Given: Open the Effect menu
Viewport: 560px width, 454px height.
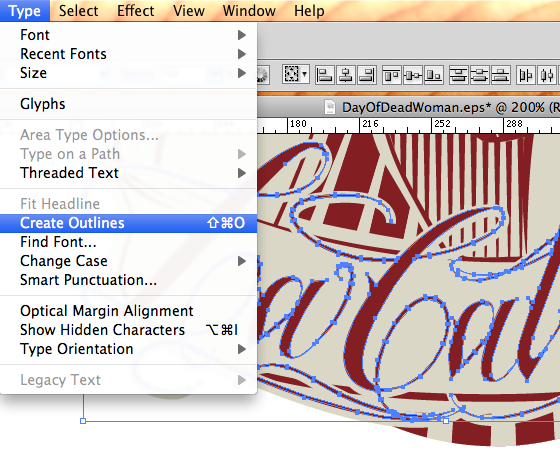Looking at the screenshot, I should click(x=136, y=11).
